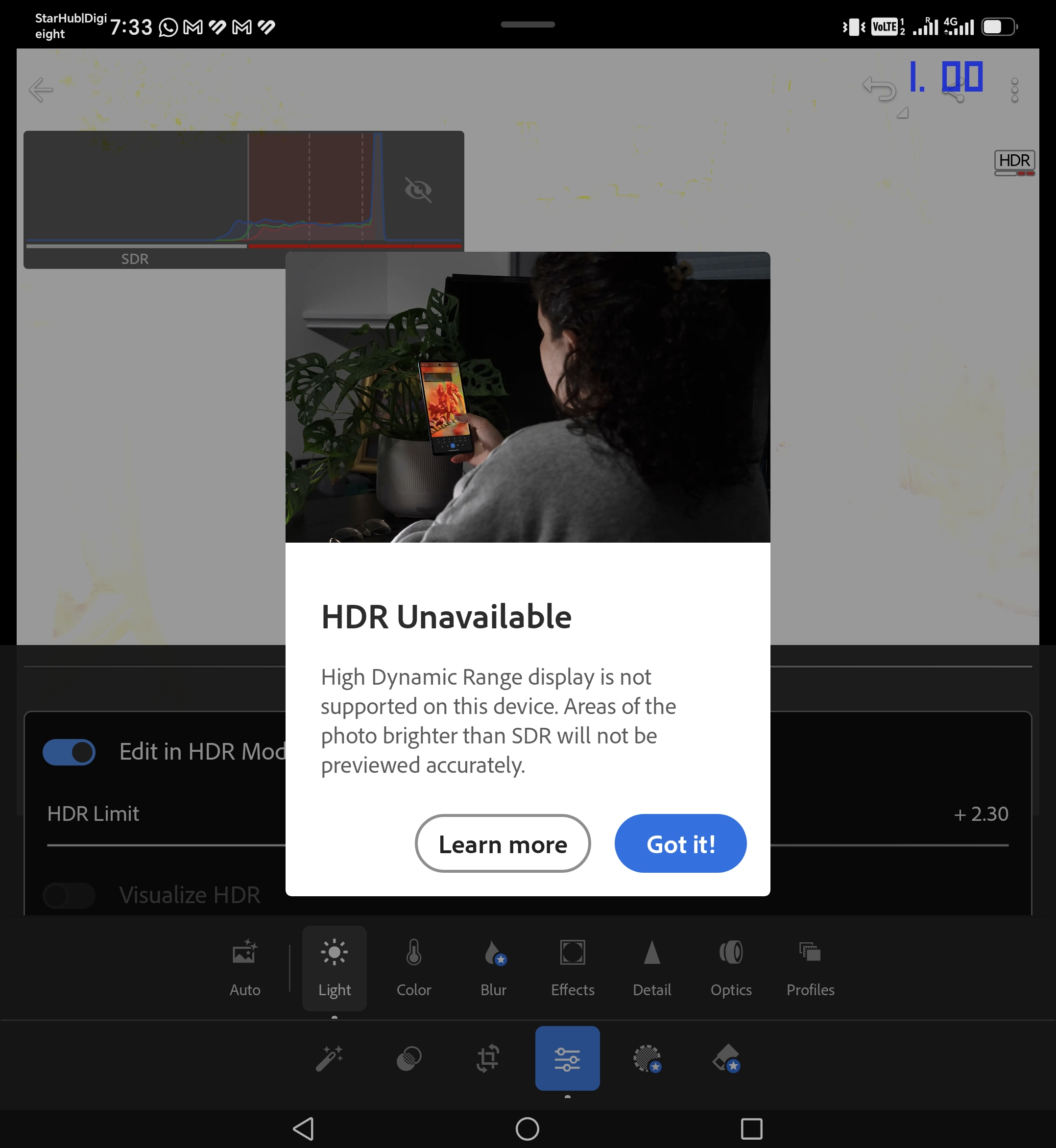The image size is (1056, 1148).
Task: Open the Color panel
Action: pyautogui.click(x=414, y=968)
